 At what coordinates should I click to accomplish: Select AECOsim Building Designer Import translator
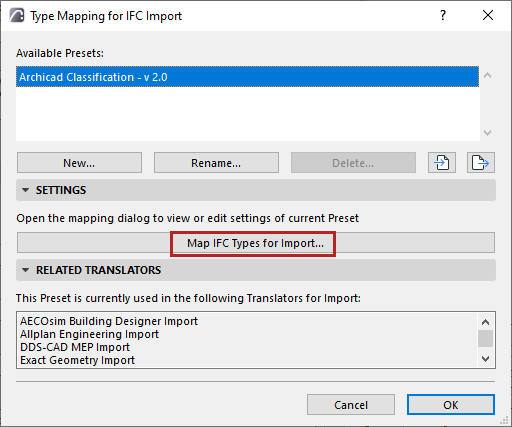(x=109, y=321)
